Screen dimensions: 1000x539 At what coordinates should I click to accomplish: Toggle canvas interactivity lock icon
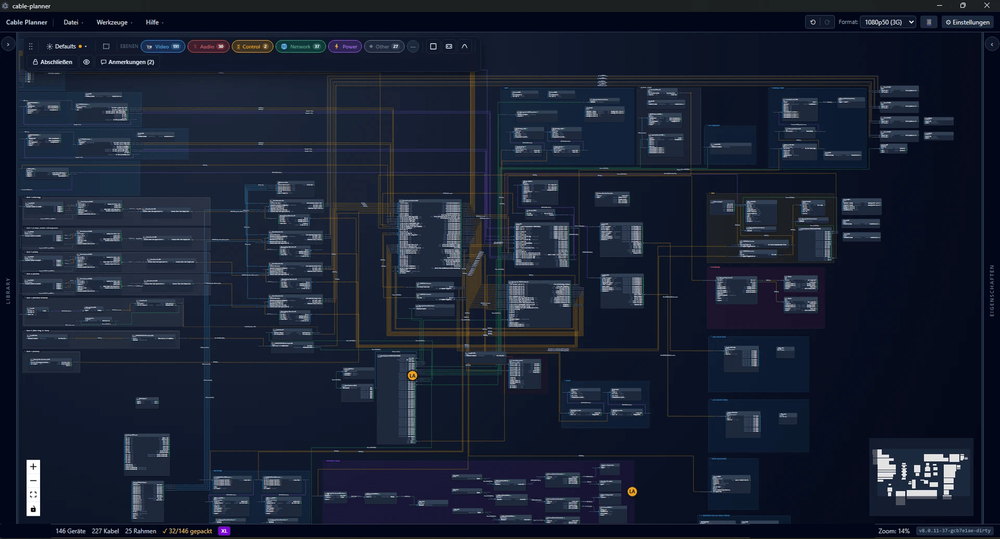[x=33, y=509]
